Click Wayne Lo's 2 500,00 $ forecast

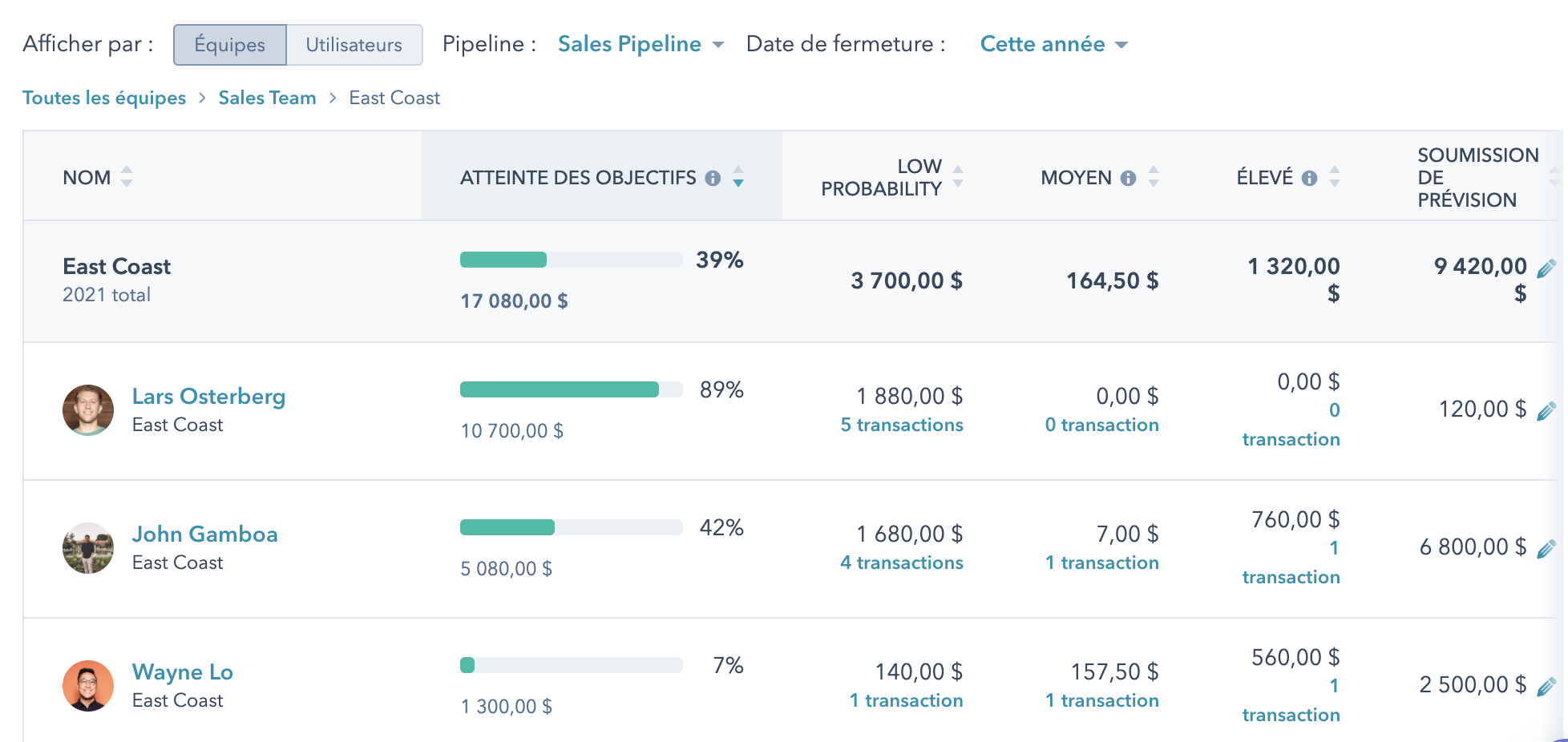(x=1473, y=685)
